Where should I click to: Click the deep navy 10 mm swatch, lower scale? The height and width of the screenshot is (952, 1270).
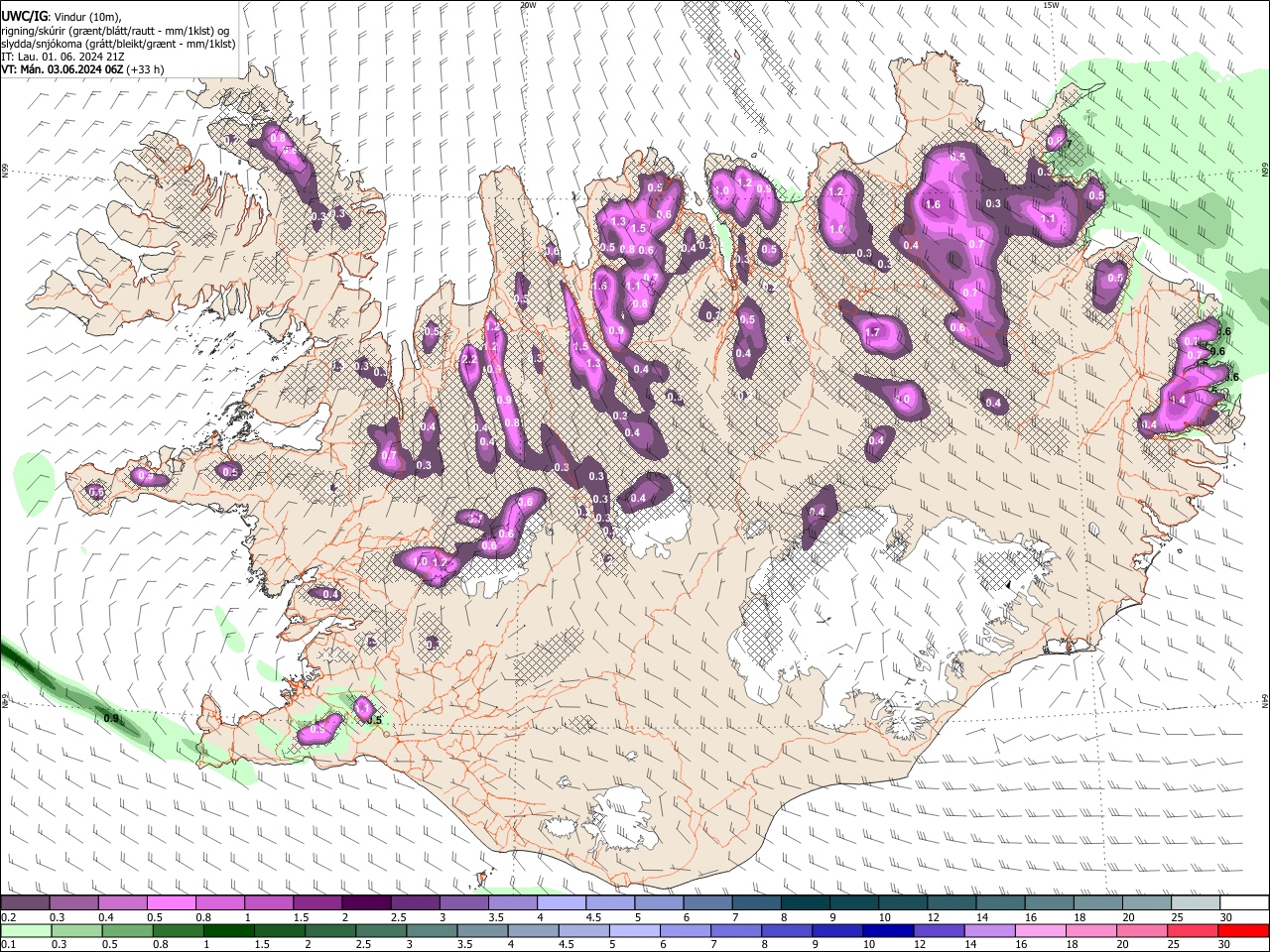coord(889,930)
